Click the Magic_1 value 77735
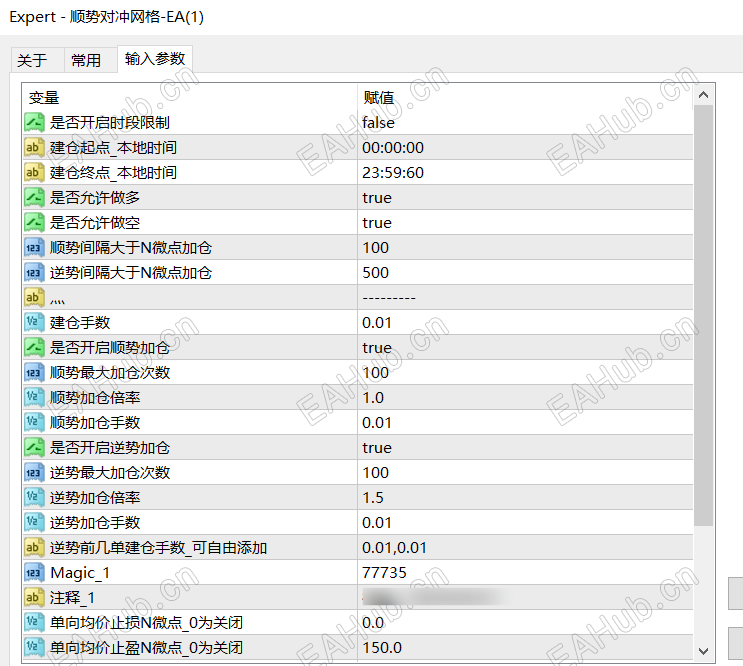This screenshot has width=743, height=666. point(384,573)
